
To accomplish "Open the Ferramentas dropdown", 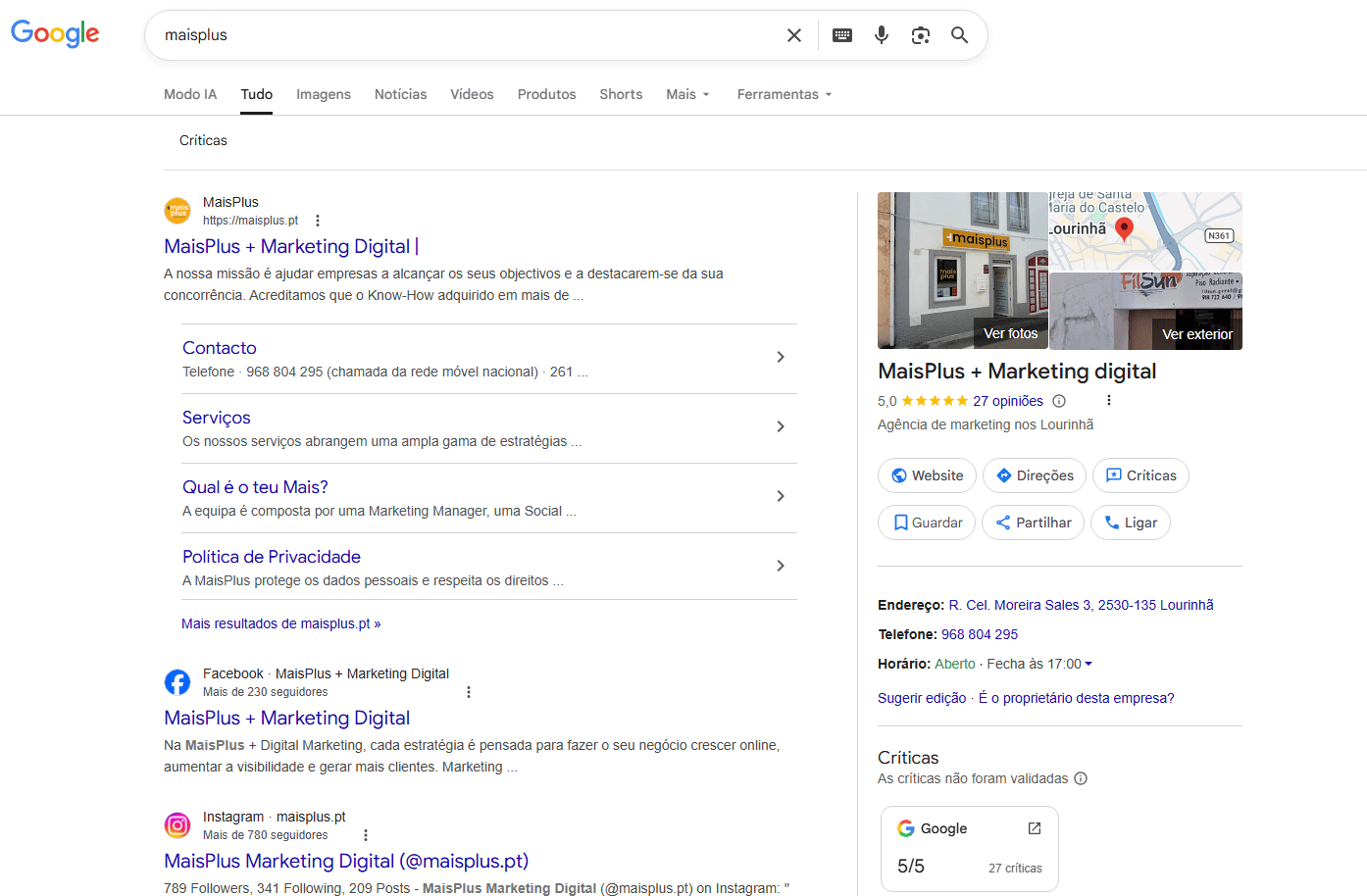I will (x=785, y=94).
